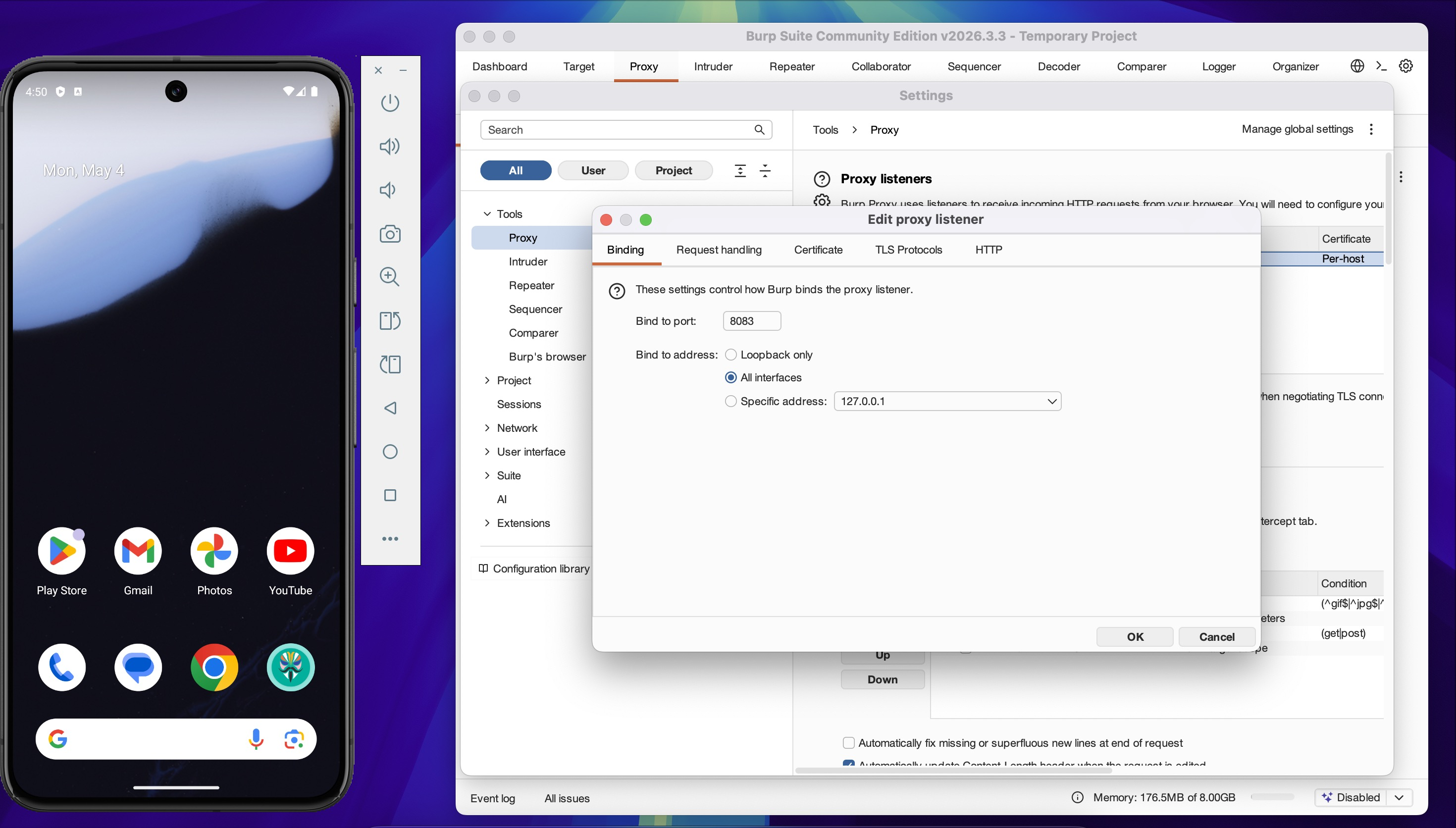This screenshot has height=828, width=1456.
Task: Click Cancel in Edit proxy listener dialog
Action: pos(1217,637)
